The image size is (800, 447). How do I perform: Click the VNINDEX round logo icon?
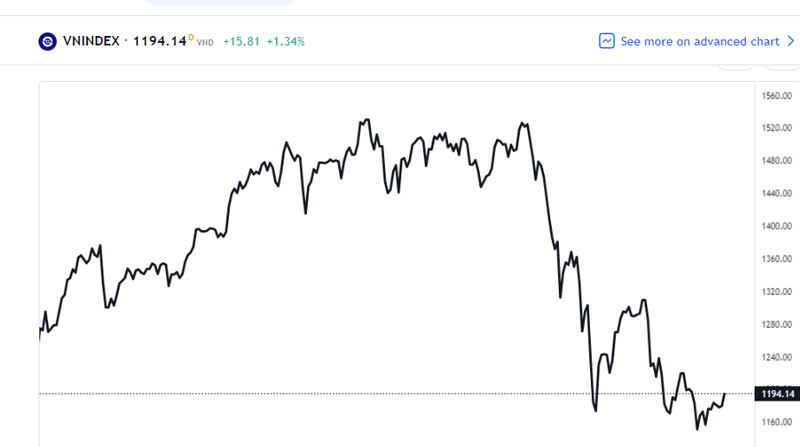(47, 41)
